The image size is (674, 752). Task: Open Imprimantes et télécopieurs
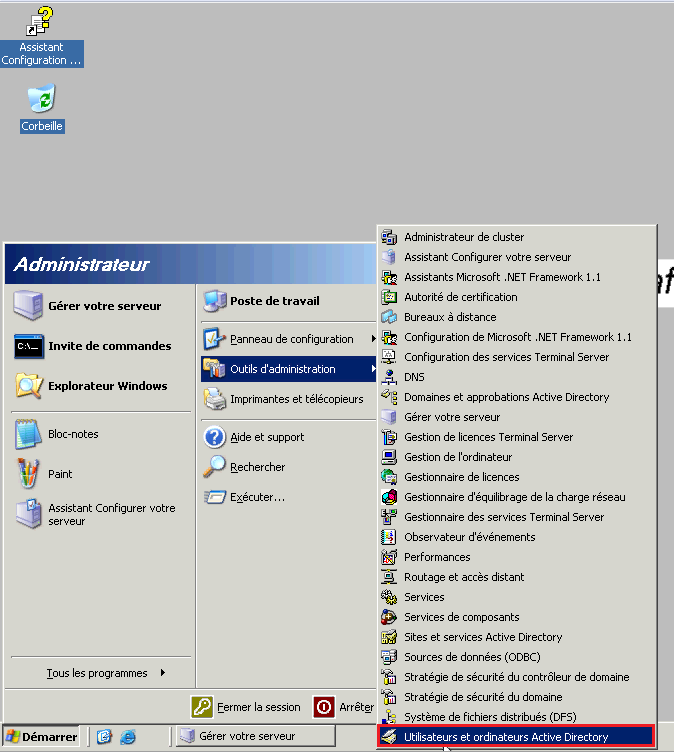288,399
